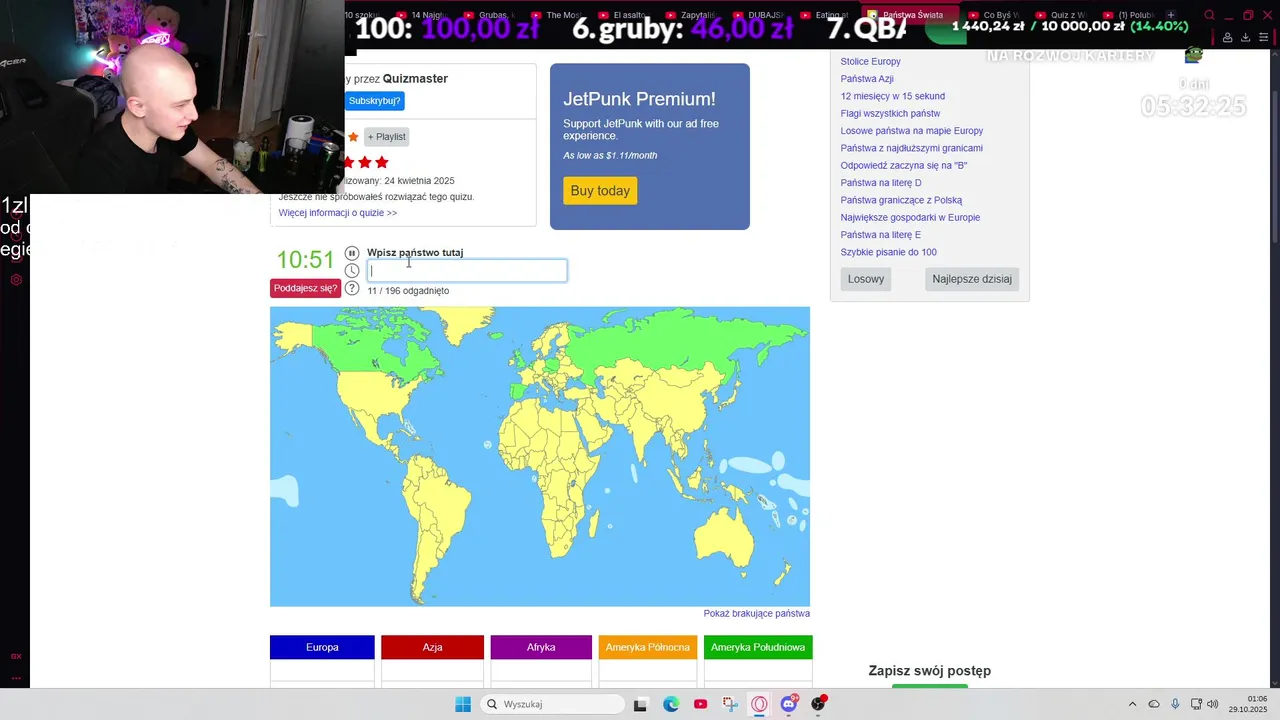Click the microphone tray icon
Screen dimensions: 1280x720
(1175, 704)
